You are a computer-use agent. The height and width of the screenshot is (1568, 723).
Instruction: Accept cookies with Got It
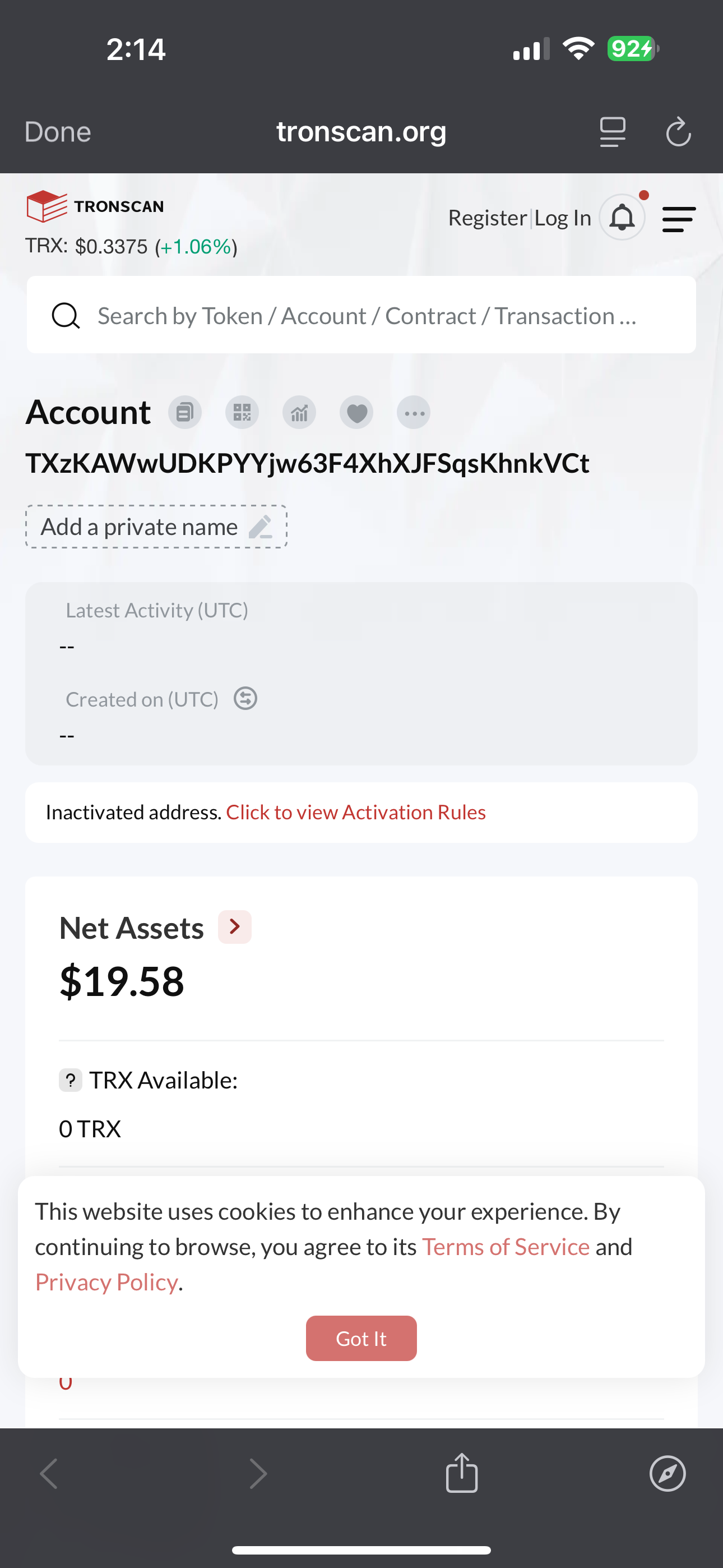point(361,1339)
